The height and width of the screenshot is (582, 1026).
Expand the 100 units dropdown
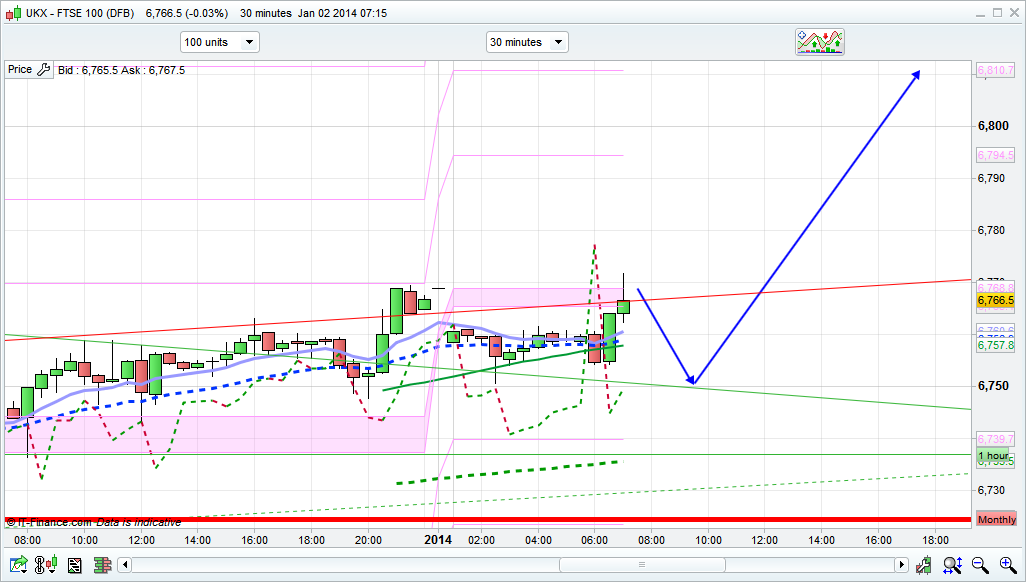pyautogui.click(x=219, y=42)
